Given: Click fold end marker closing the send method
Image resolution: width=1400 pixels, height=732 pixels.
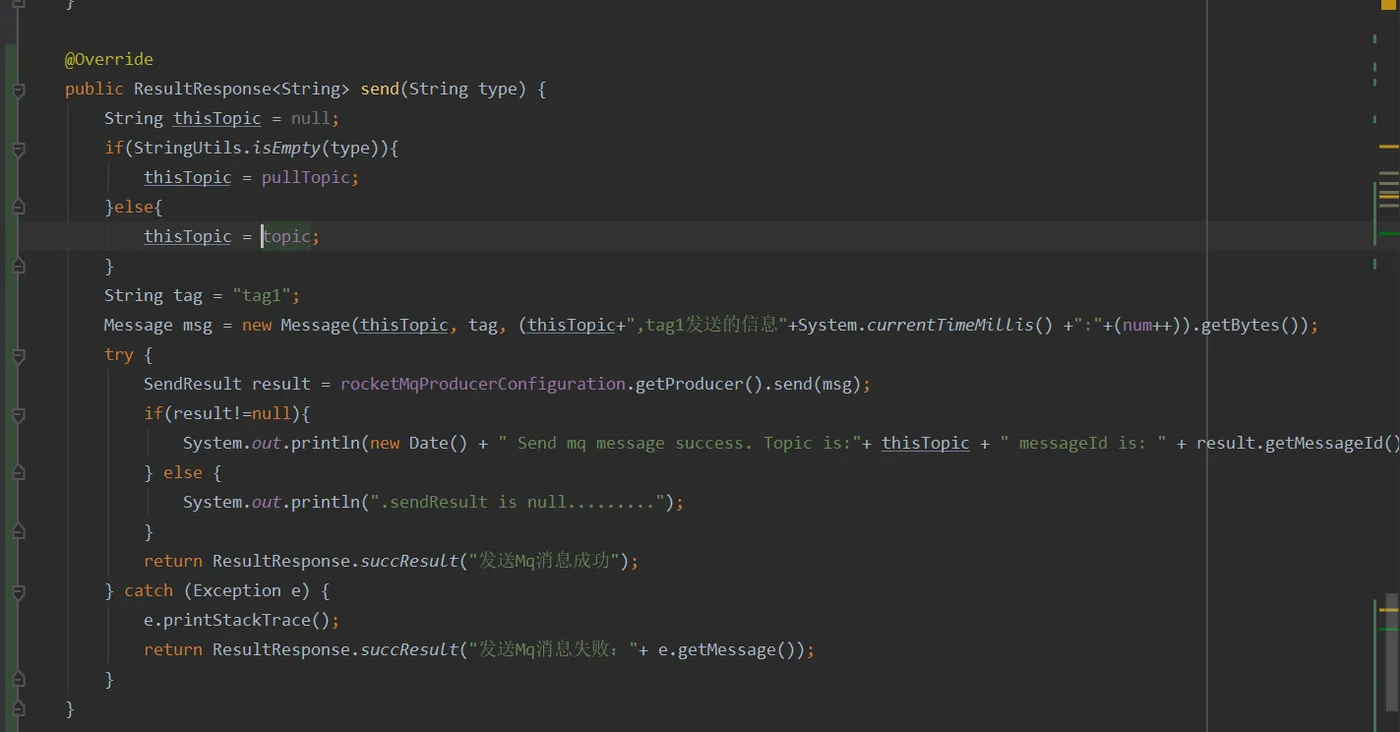Looking at the screenshot, I should click(18, 709).
